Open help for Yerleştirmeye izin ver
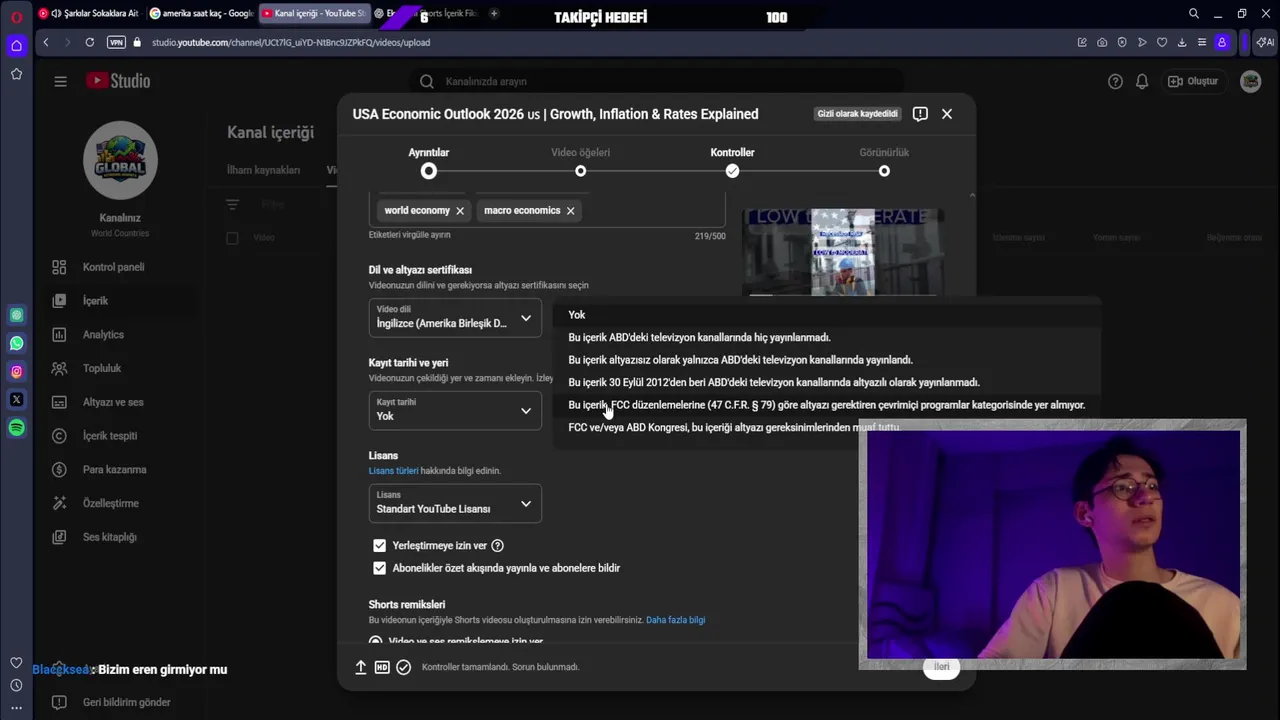Screen dimensions: 1280x720 497,546
